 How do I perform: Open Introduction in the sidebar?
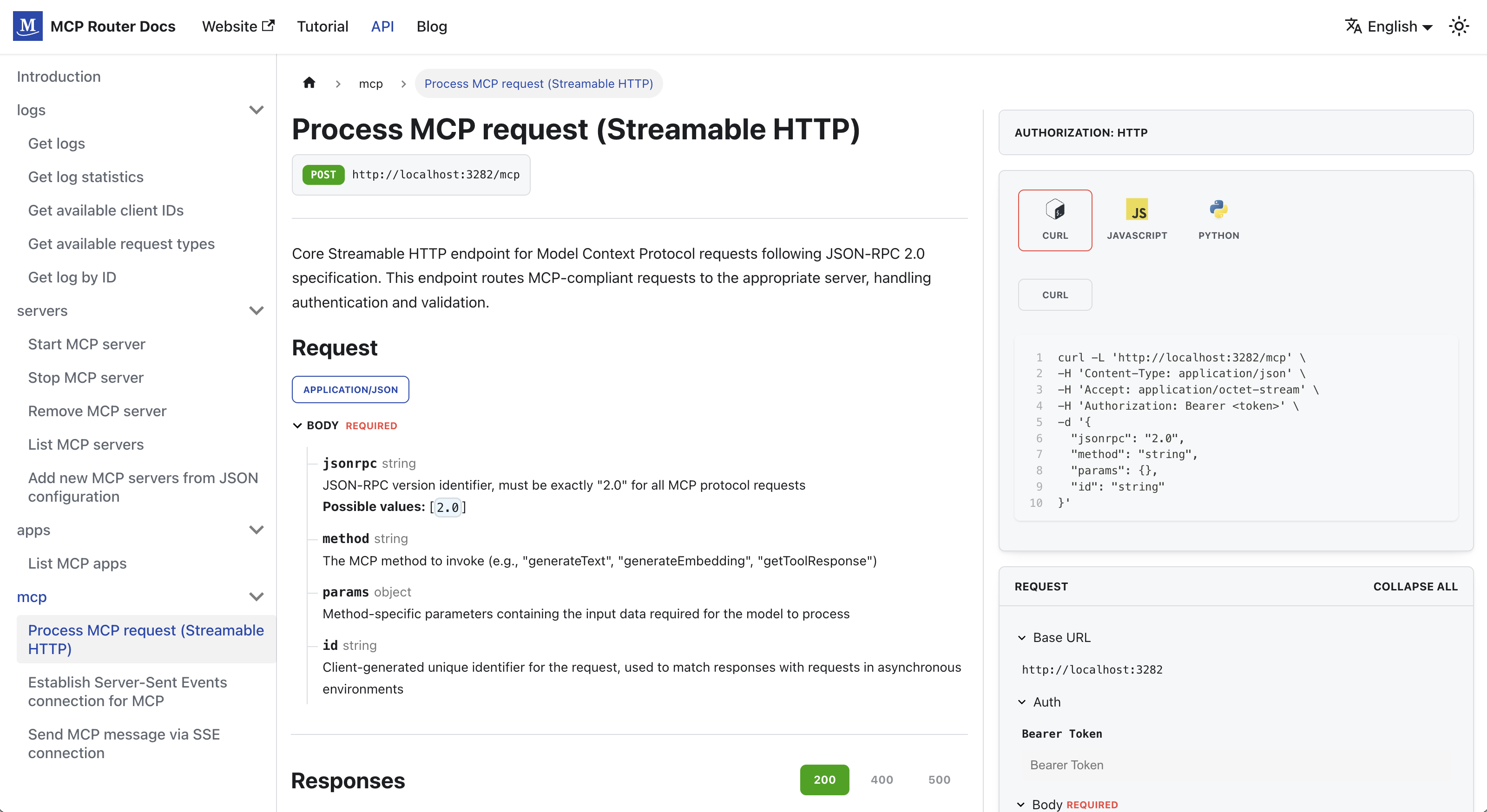(x=59, y=76)
